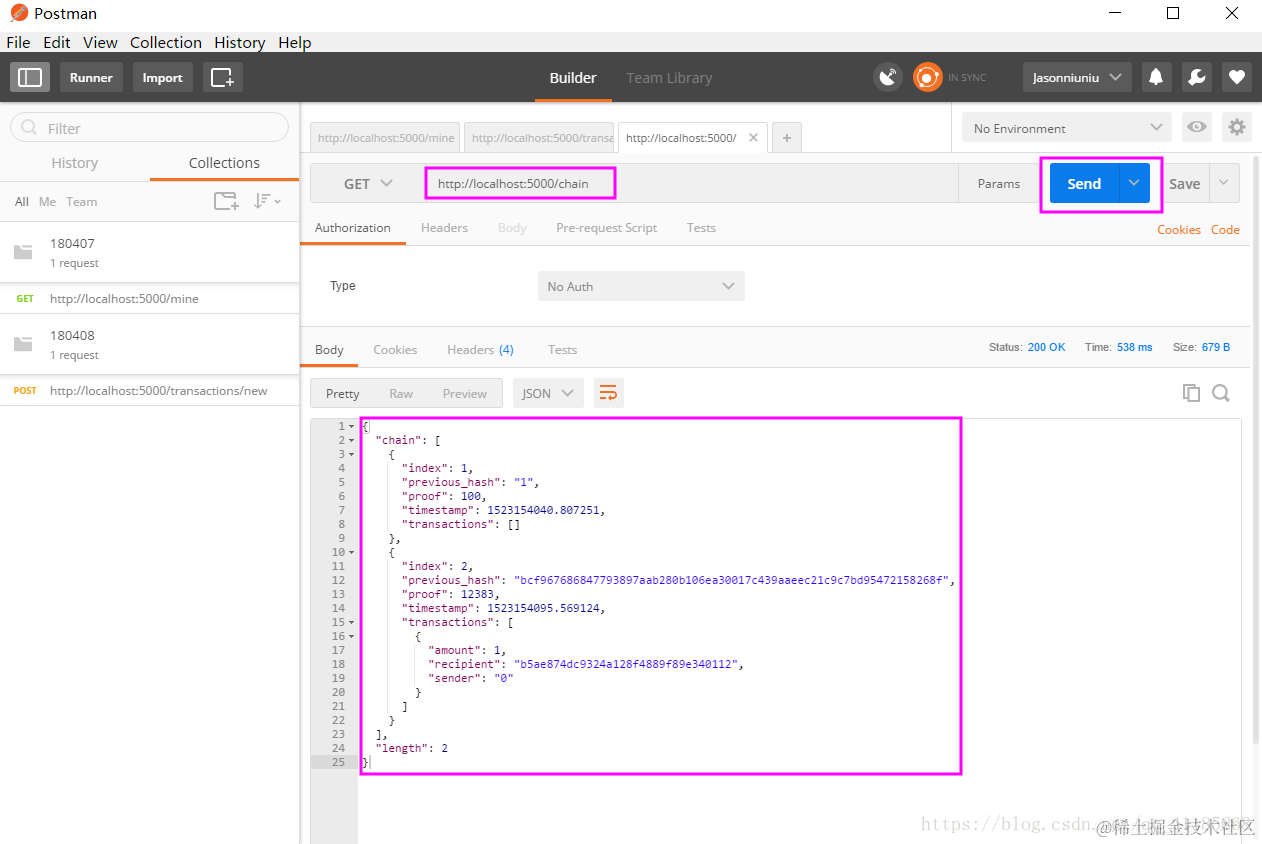Open No Environment dropdown

point(1066,127)
